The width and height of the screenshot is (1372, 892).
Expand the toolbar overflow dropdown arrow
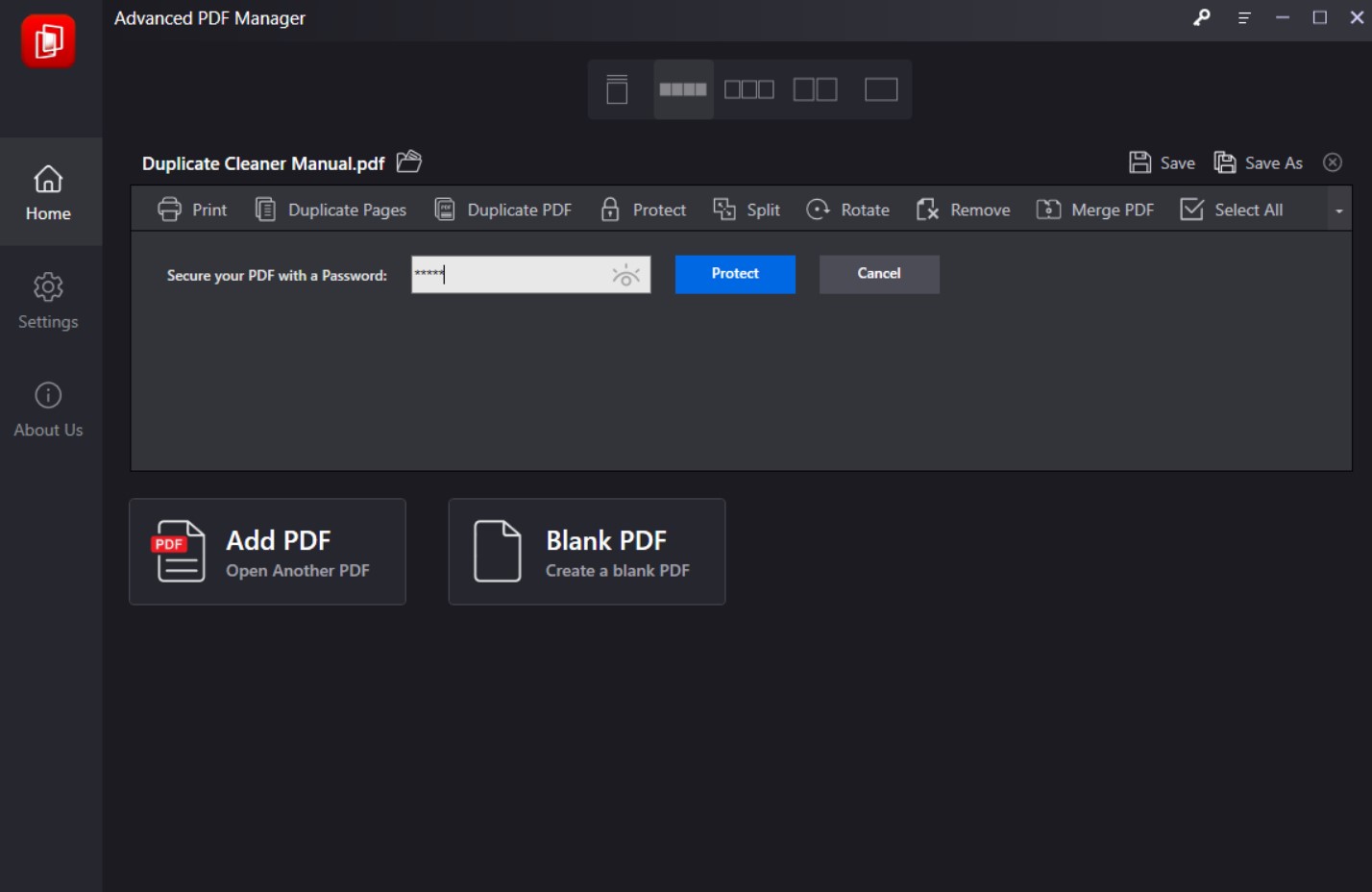click(1338, 211)
